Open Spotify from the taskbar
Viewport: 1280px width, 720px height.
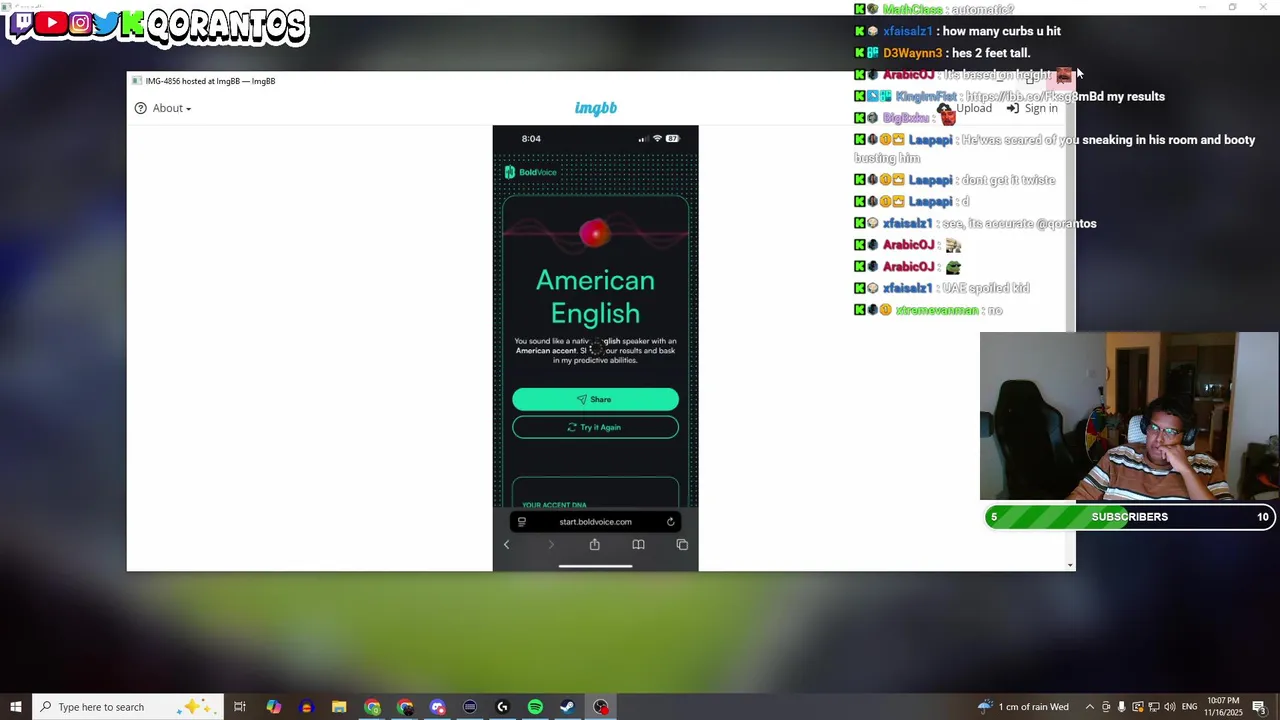click(x=535, y=707)
